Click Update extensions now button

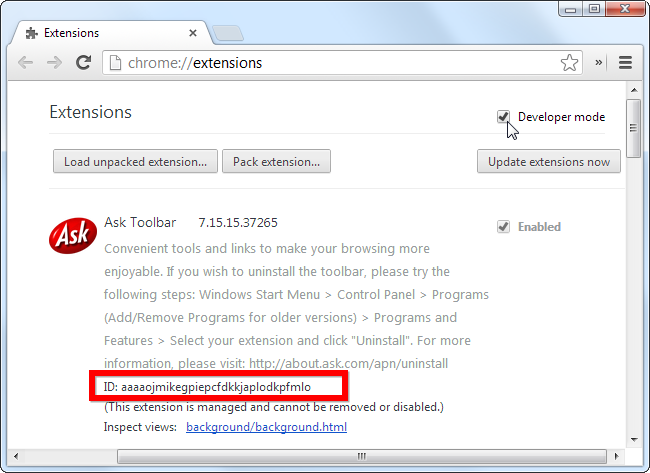click(549, 161)
